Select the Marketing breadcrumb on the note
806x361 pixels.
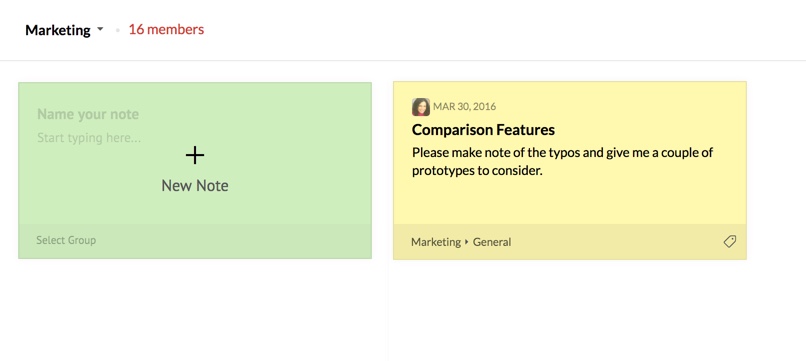point(436,242)
